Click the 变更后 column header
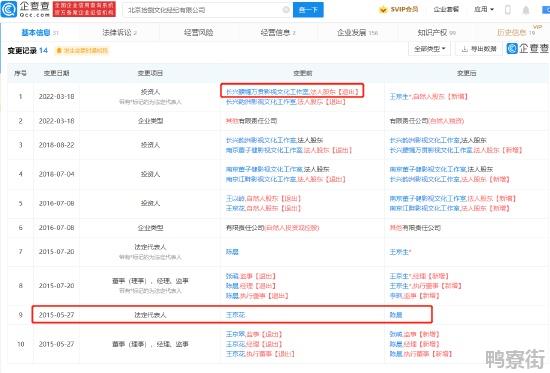Screen dimensions: 550x373 tap(467, 73)
